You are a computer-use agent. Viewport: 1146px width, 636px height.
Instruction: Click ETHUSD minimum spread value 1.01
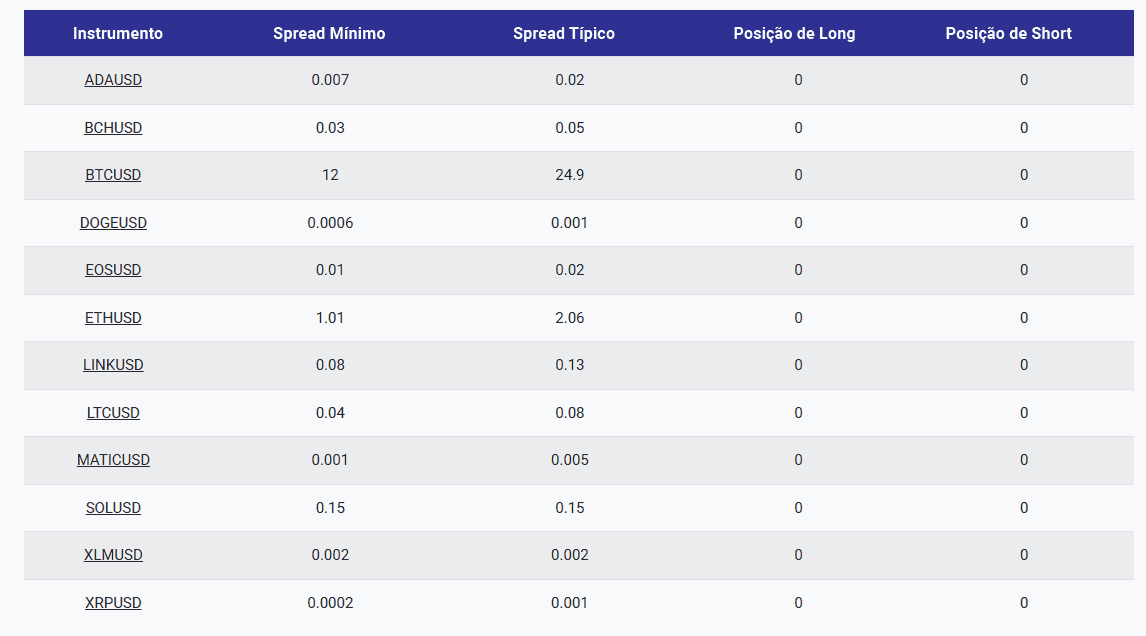[330, 318]
